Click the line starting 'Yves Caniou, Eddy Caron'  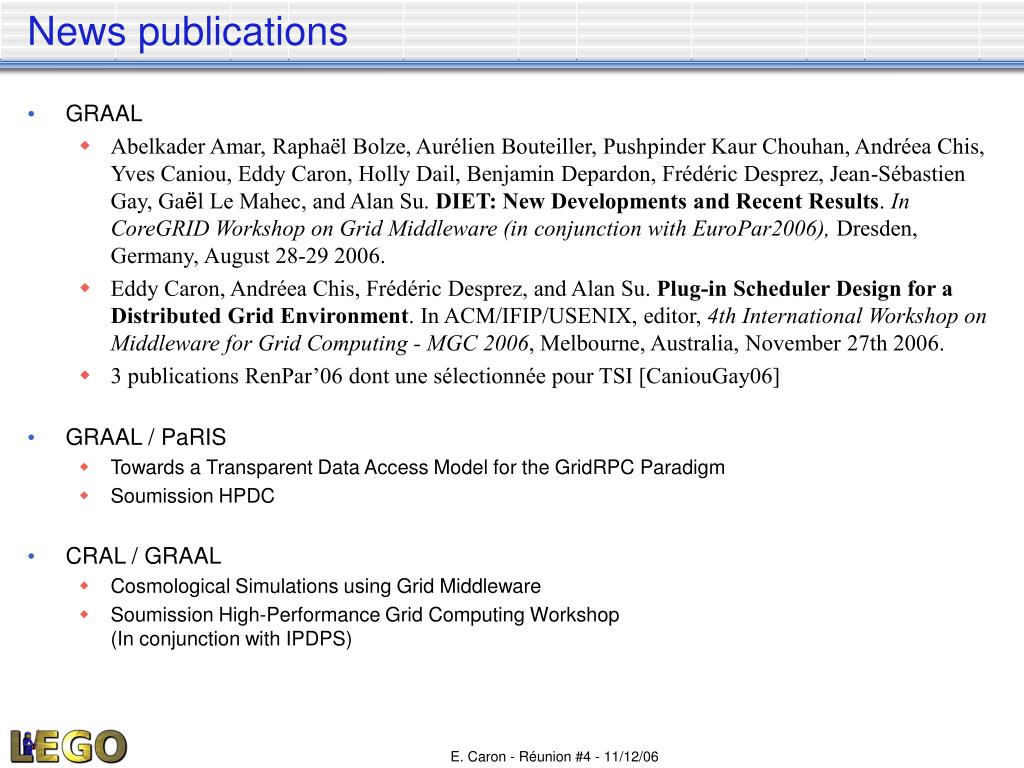(x=538, y=174)
